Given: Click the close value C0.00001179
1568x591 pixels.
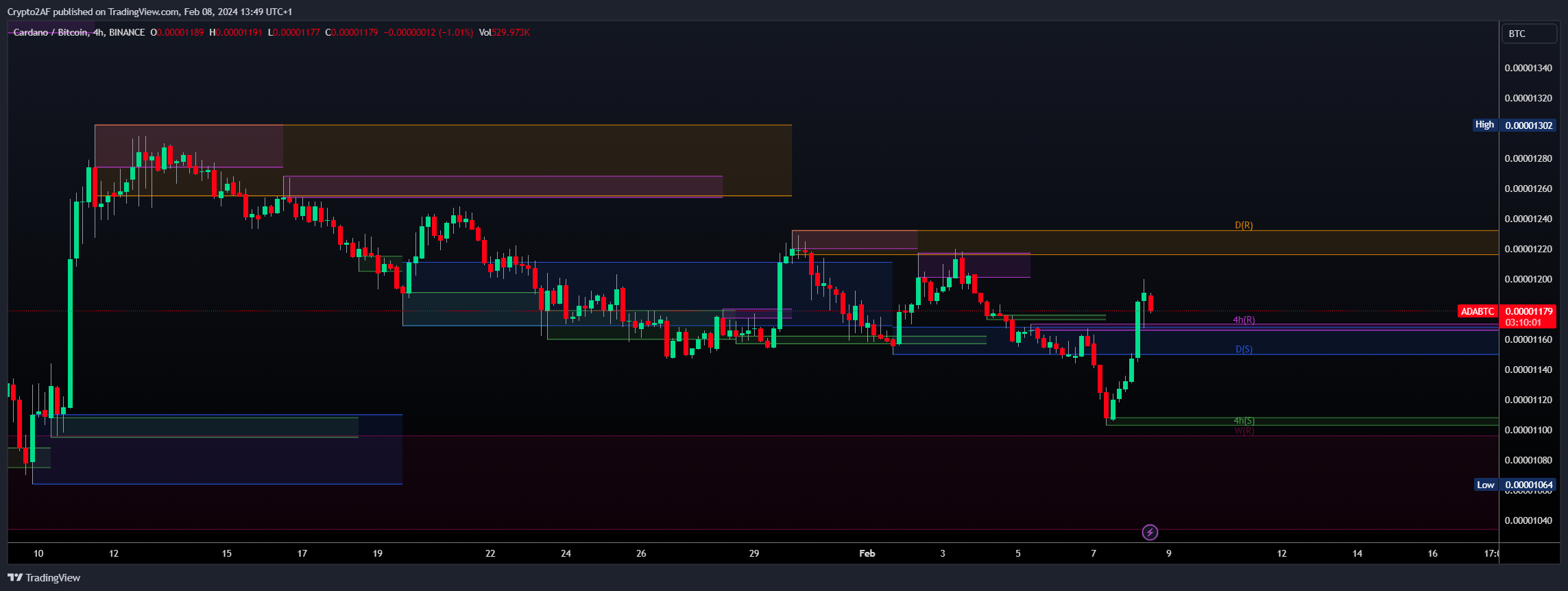Looking at the screenshot, I should [352, 32].
